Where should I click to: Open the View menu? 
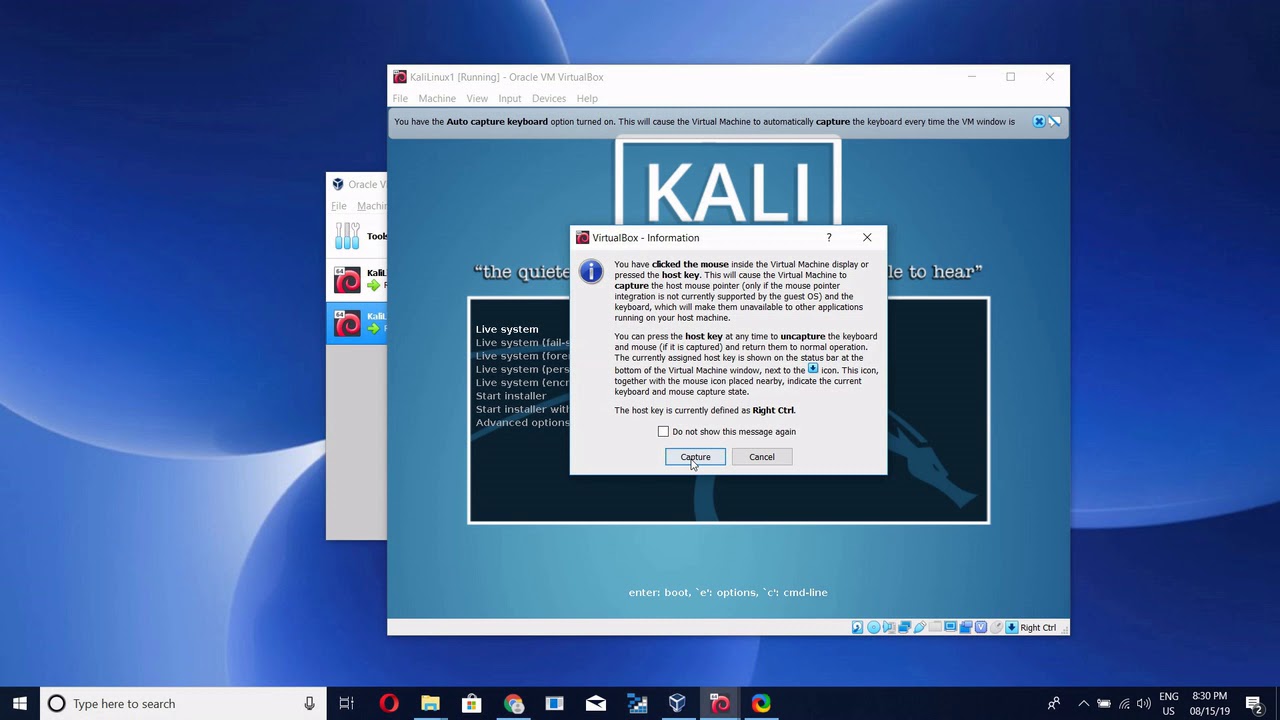(x=477, y=98)
